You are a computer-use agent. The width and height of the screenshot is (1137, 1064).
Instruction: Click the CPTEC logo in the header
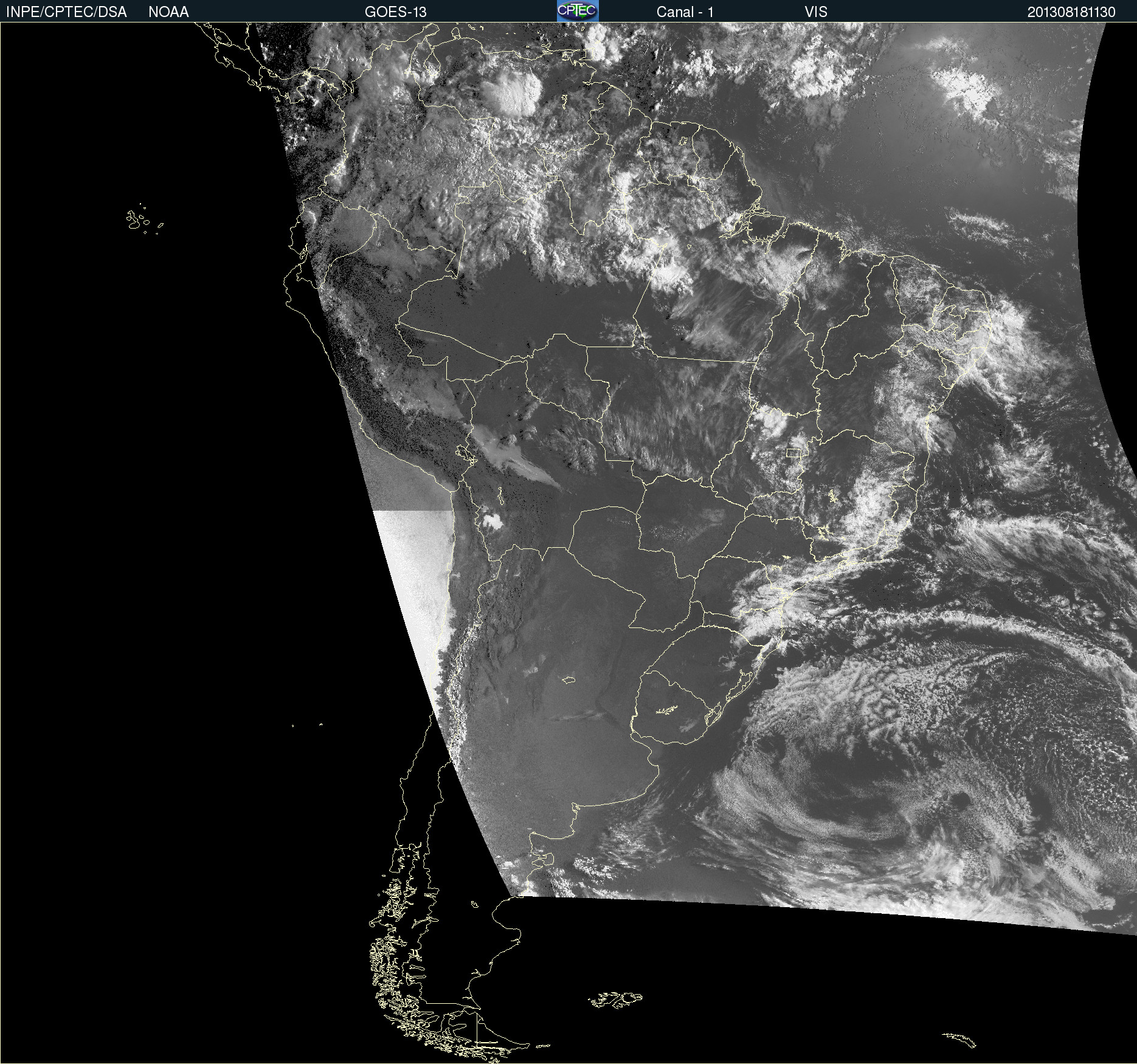(577, 11)
